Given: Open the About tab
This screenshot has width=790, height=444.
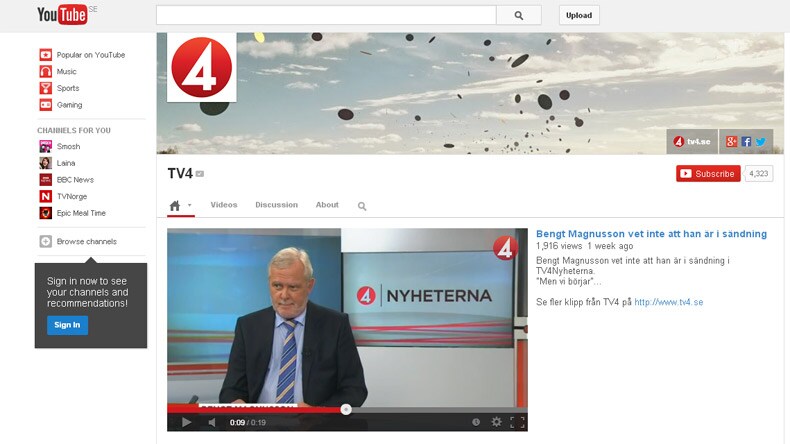Looking at the screenshot, I should 327,205.
